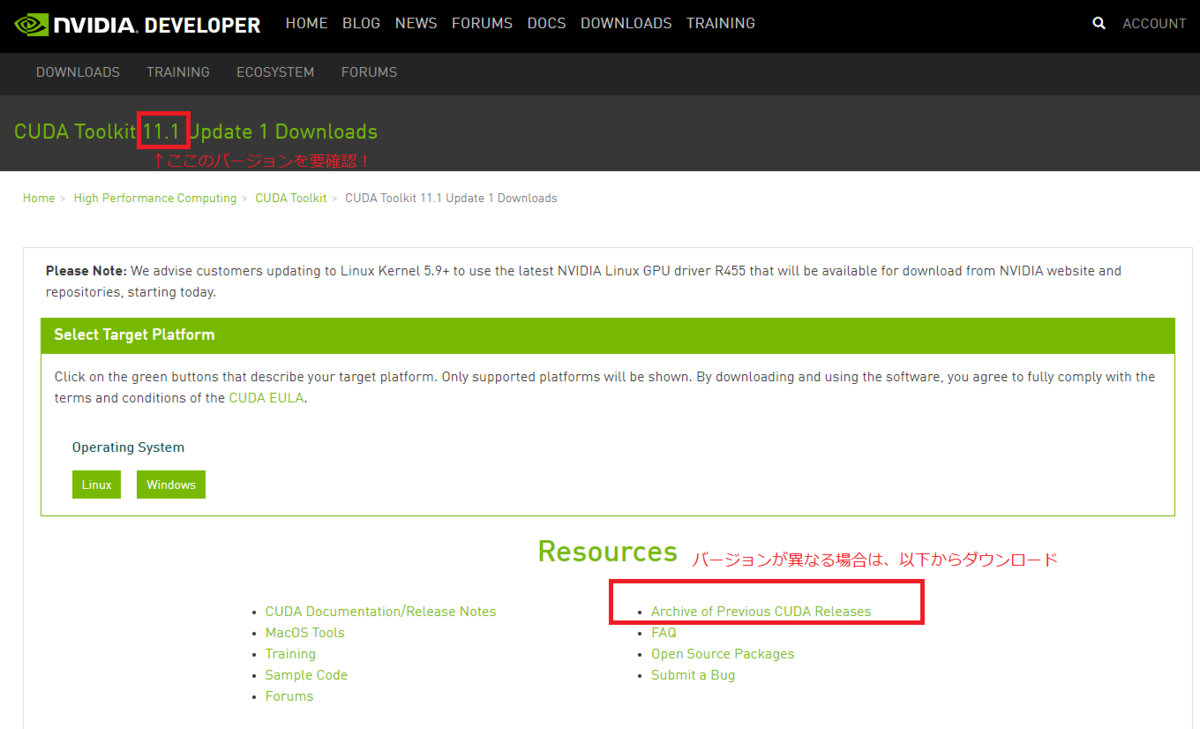
Task: Open the HOME top menu item
Action: (306, 23)
